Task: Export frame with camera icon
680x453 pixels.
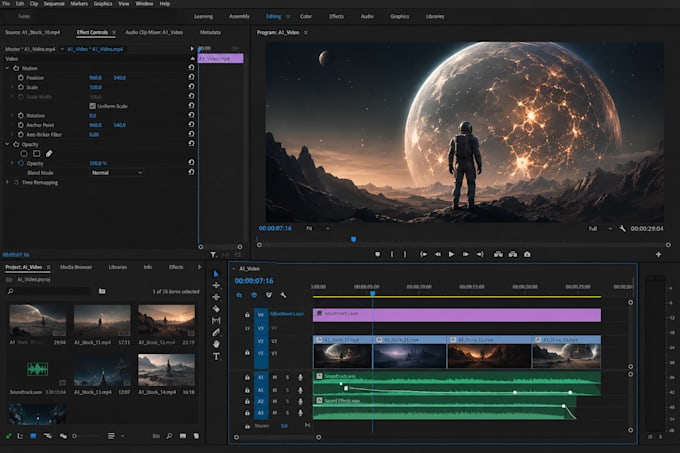Action: point(527,254)
